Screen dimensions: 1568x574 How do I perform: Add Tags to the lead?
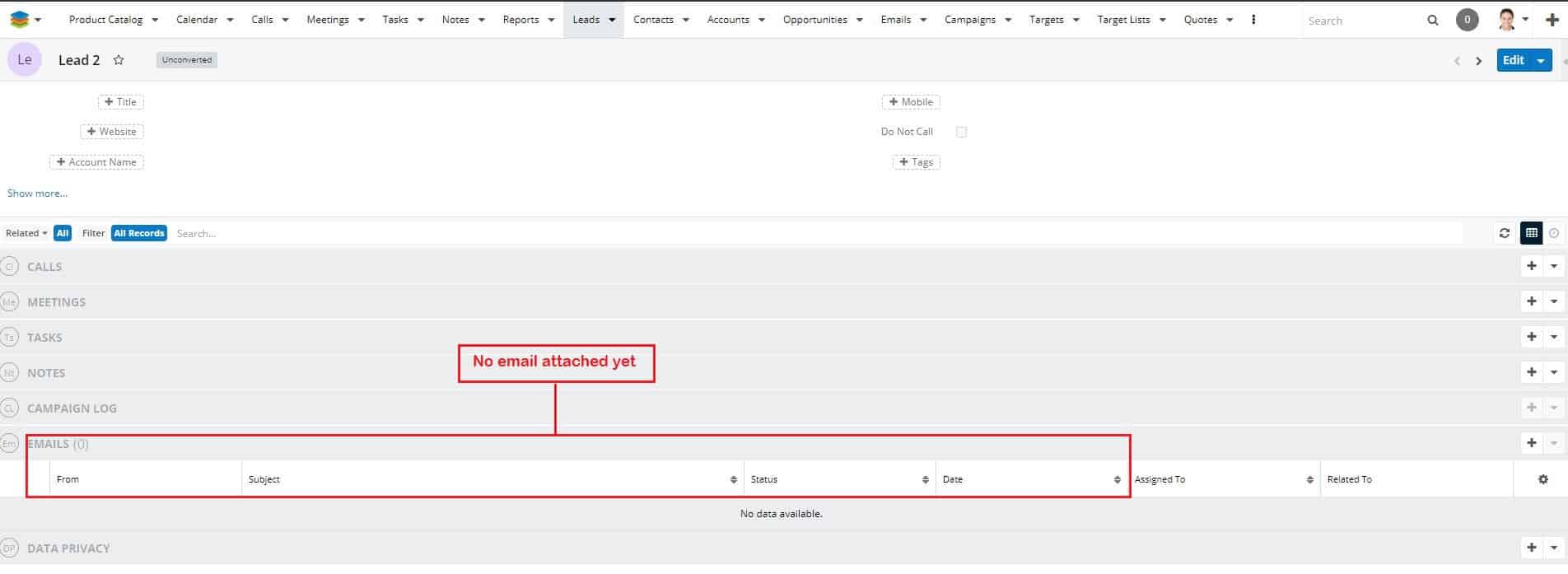point(917,162)
